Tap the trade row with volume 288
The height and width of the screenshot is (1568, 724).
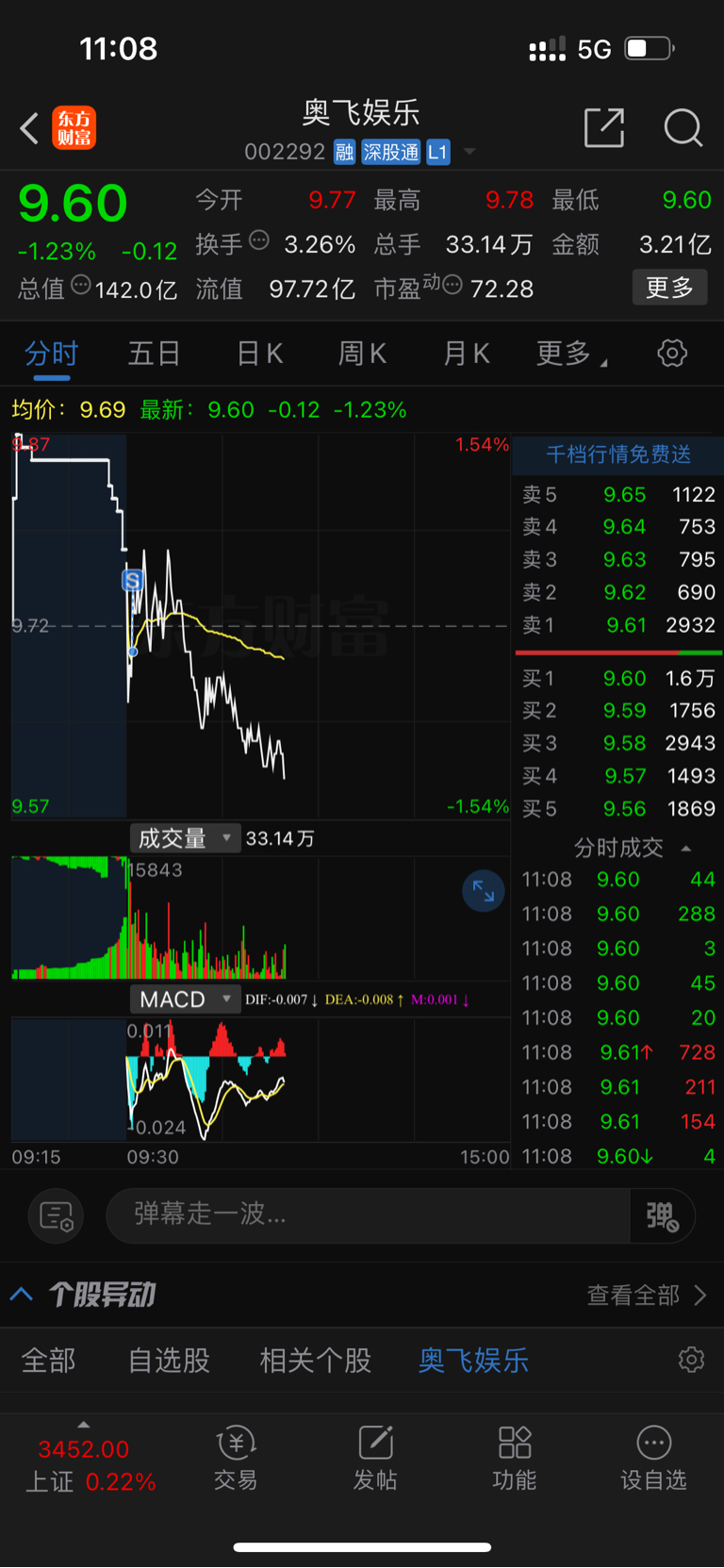618,915
